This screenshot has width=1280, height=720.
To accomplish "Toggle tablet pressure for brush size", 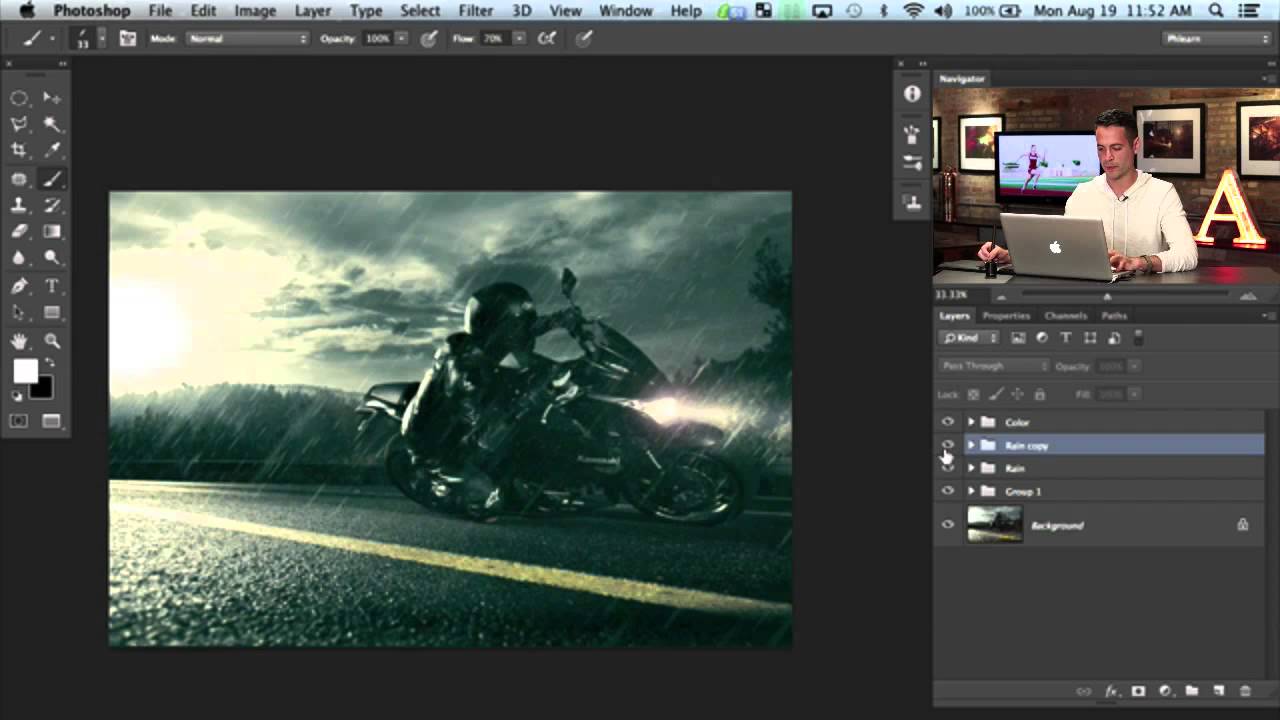I will pos(585,38).
